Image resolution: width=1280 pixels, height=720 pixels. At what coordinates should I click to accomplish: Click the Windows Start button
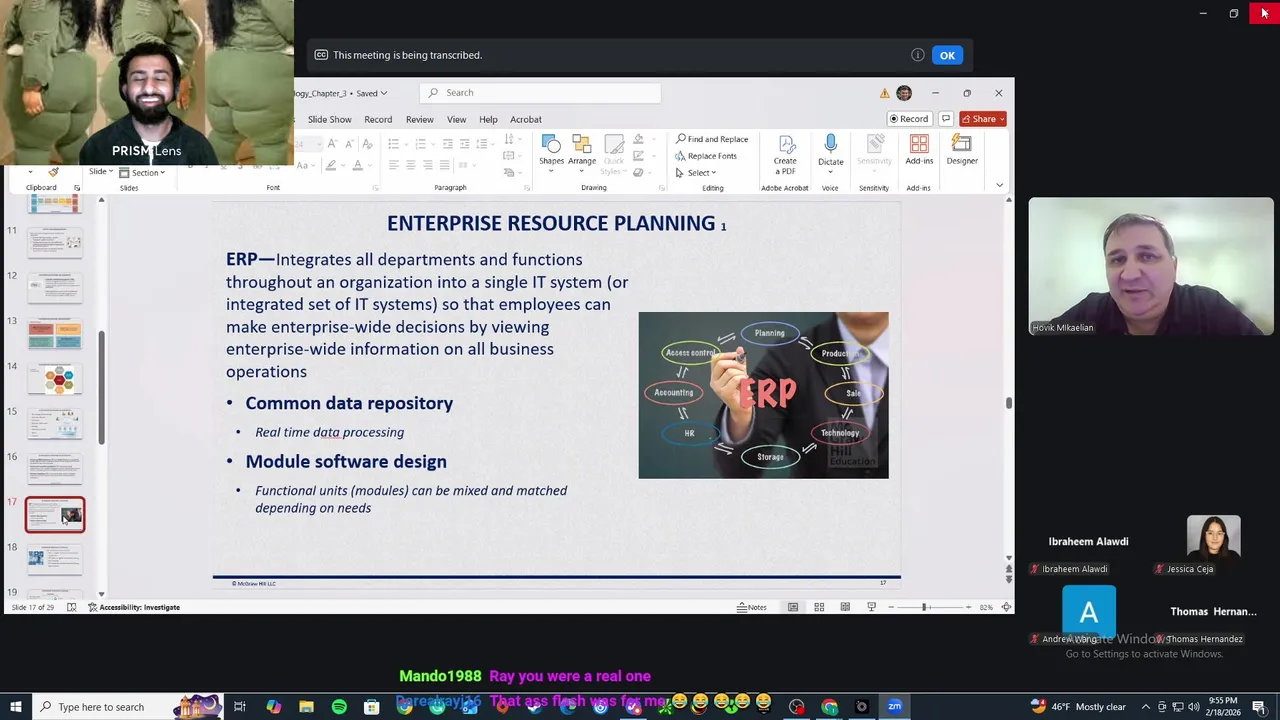[x=14, y=707]
